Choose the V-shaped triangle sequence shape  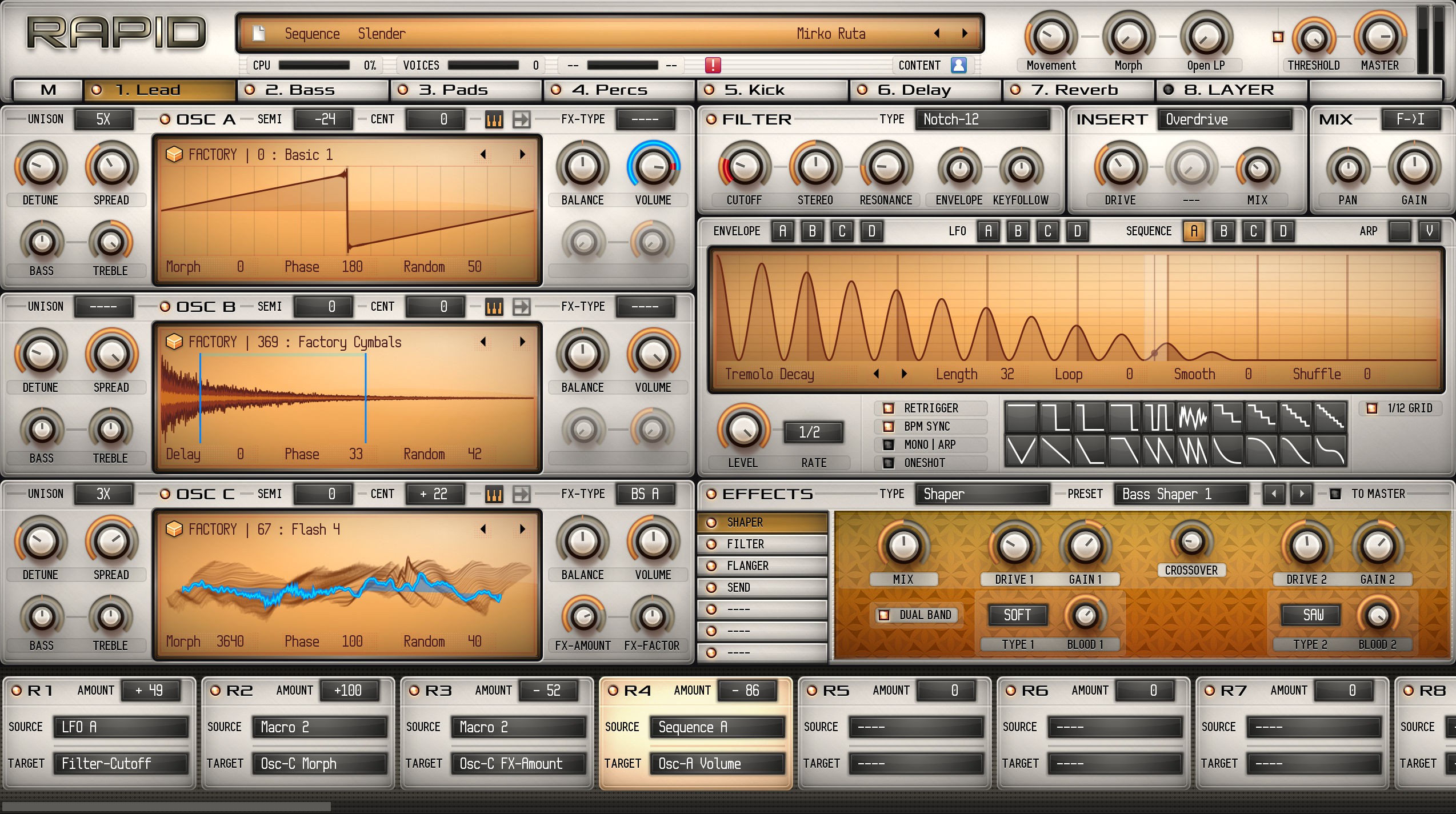tap(1021, 450)
